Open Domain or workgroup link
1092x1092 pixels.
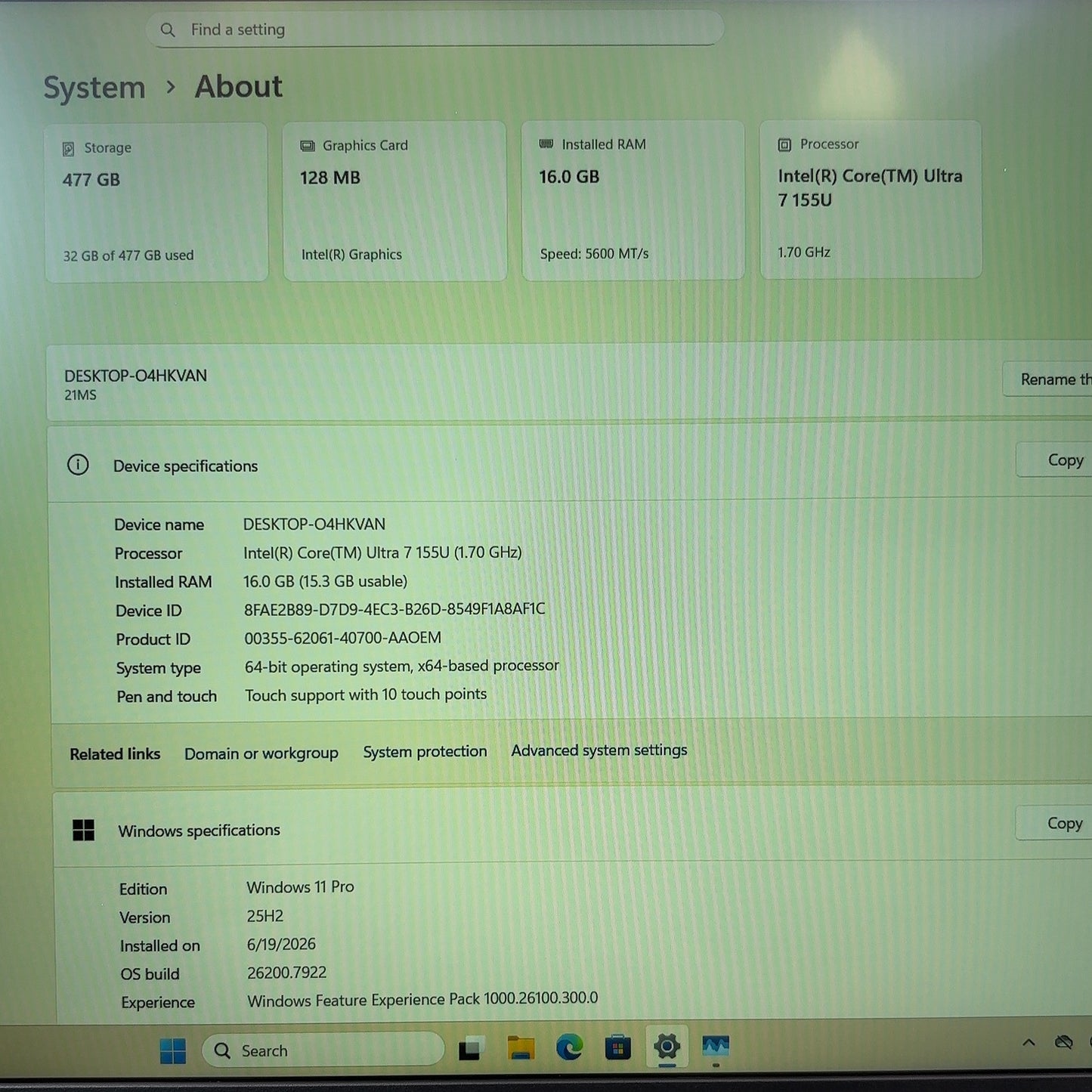[x=261, y=753]
